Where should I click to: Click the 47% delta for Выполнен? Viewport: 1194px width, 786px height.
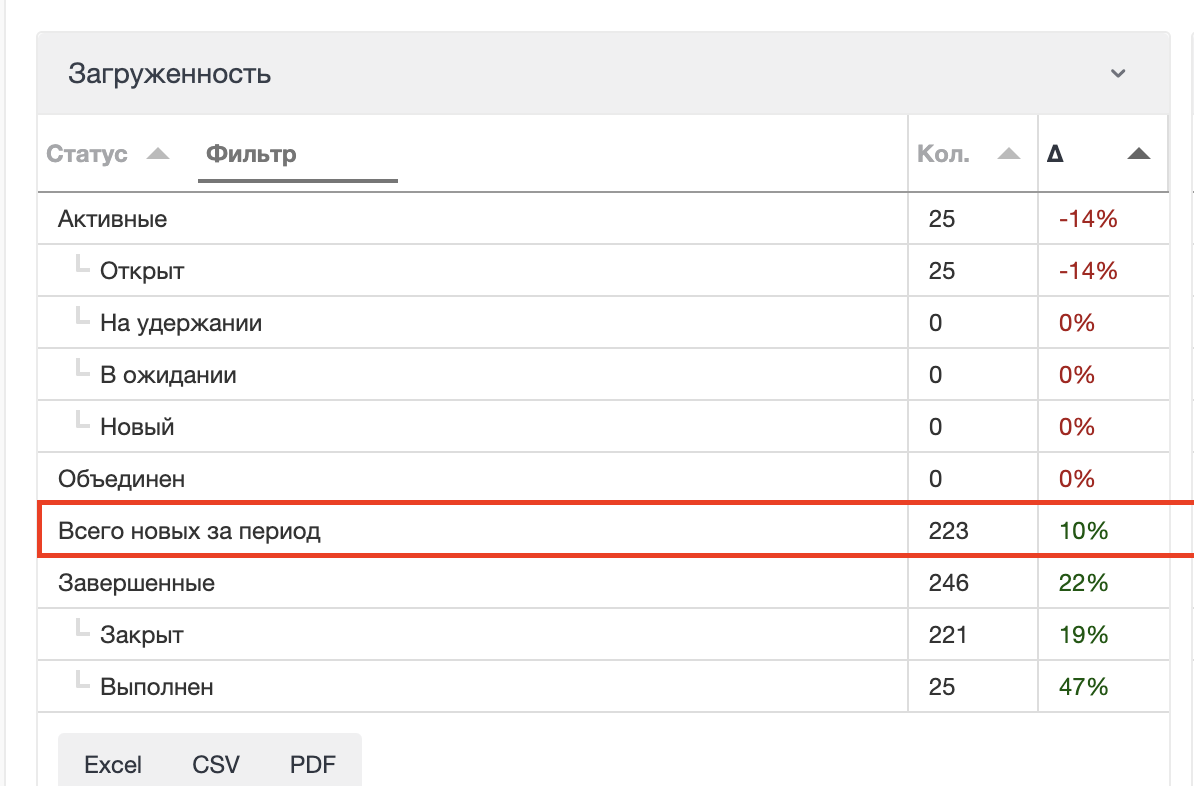(x=1083, y=686)
